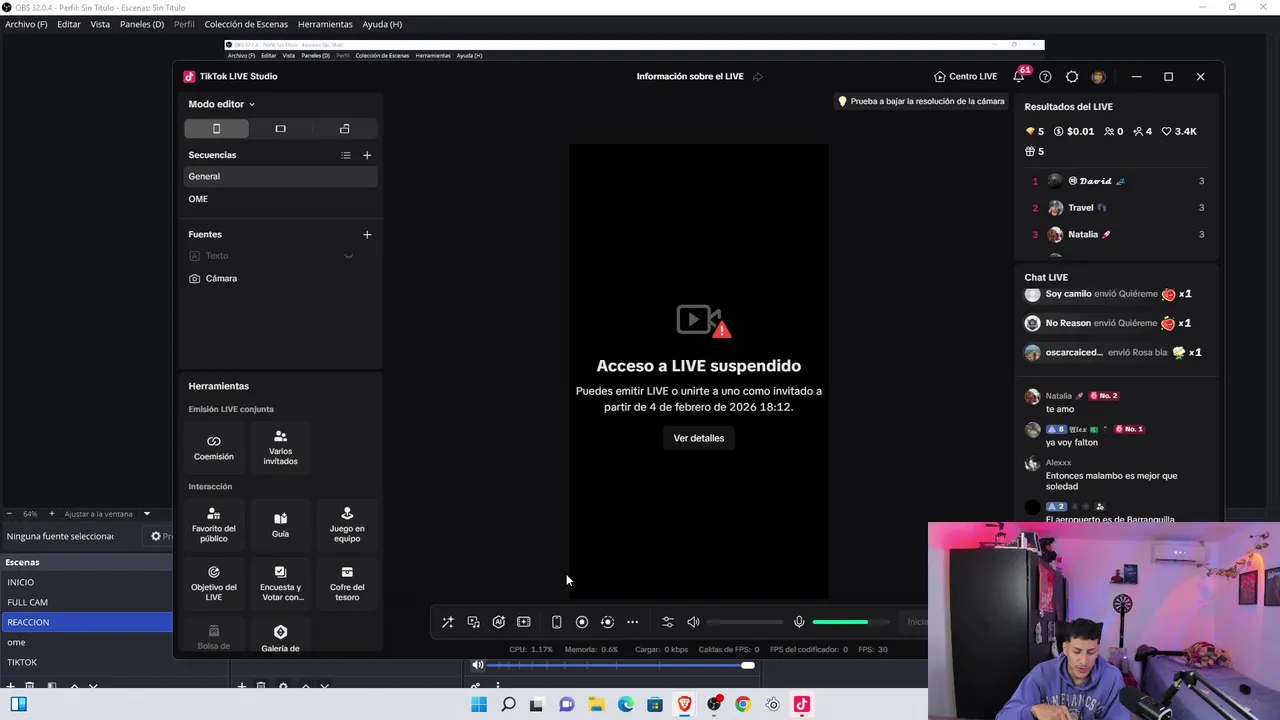Select the OME sequence
The height and width of the screenshot is (720, 1280).
[280, 199]
